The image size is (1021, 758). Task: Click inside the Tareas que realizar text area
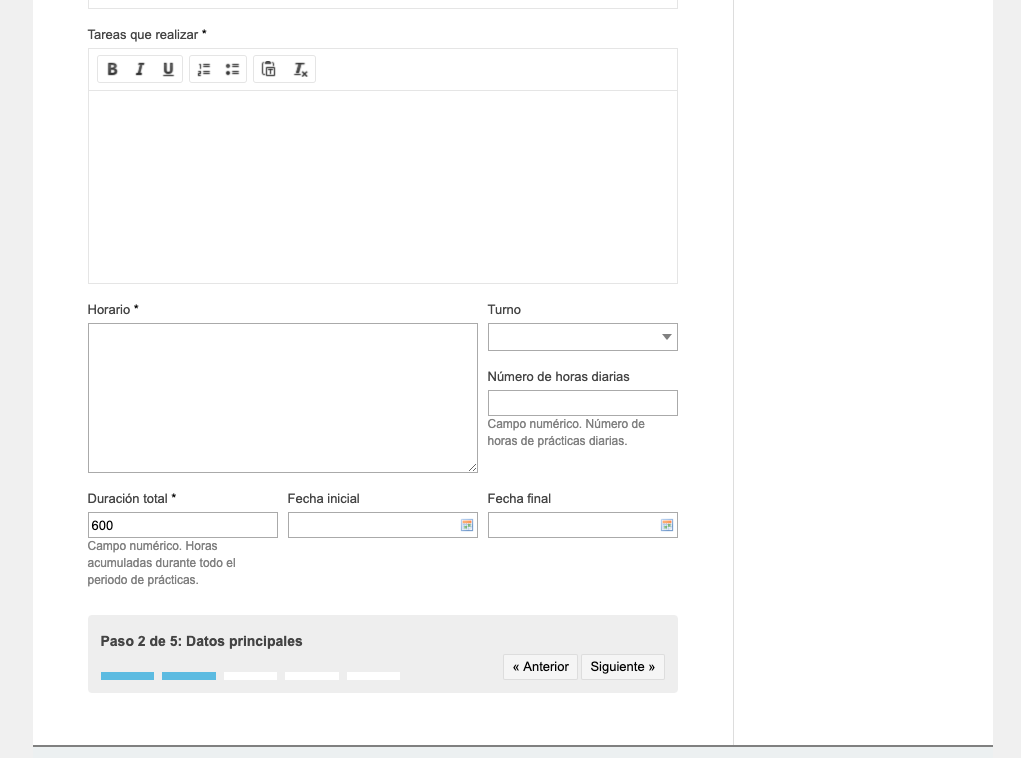coord(382,186)
